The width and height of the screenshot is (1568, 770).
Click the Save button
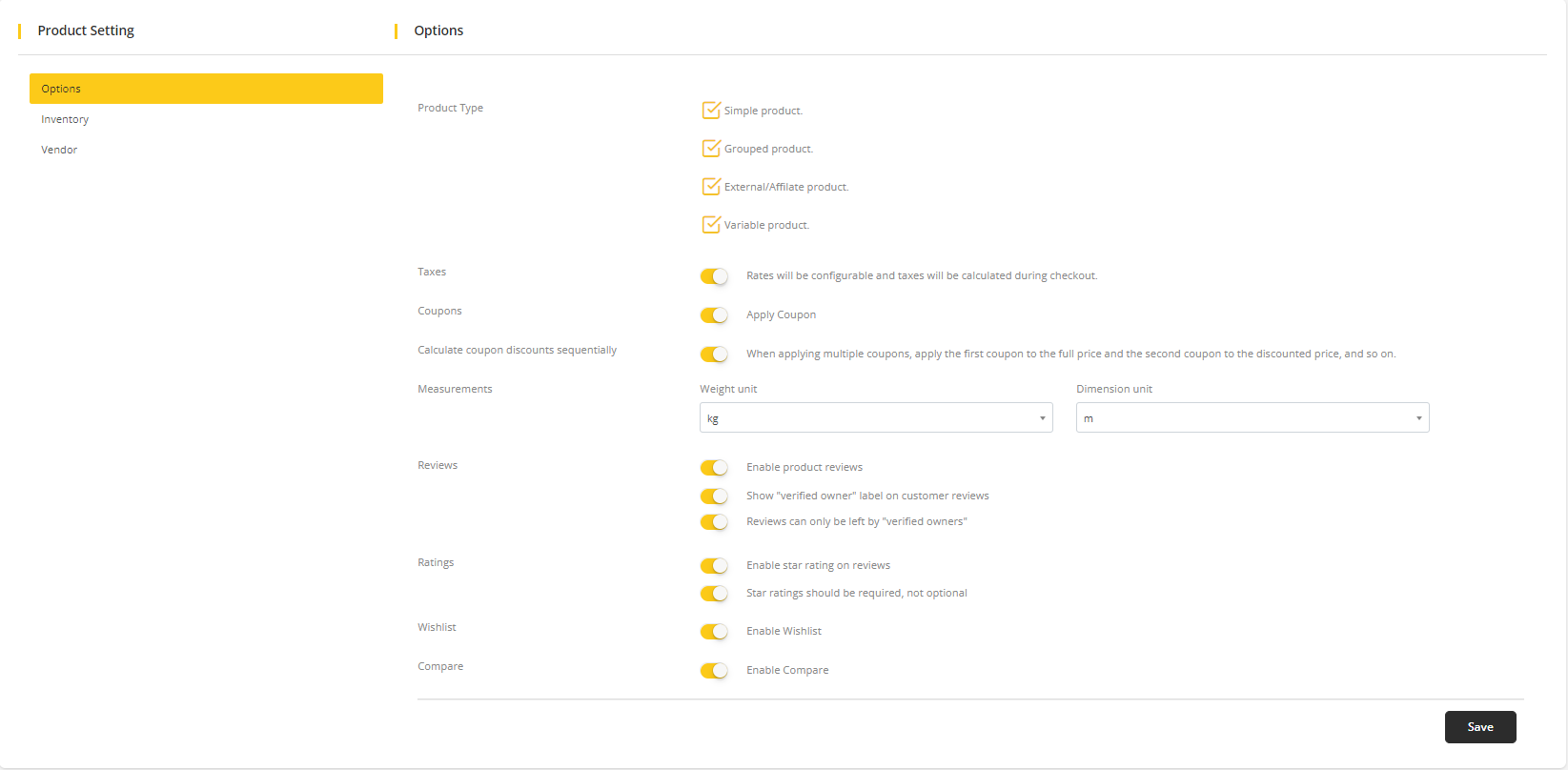(x=1479, y=727)
